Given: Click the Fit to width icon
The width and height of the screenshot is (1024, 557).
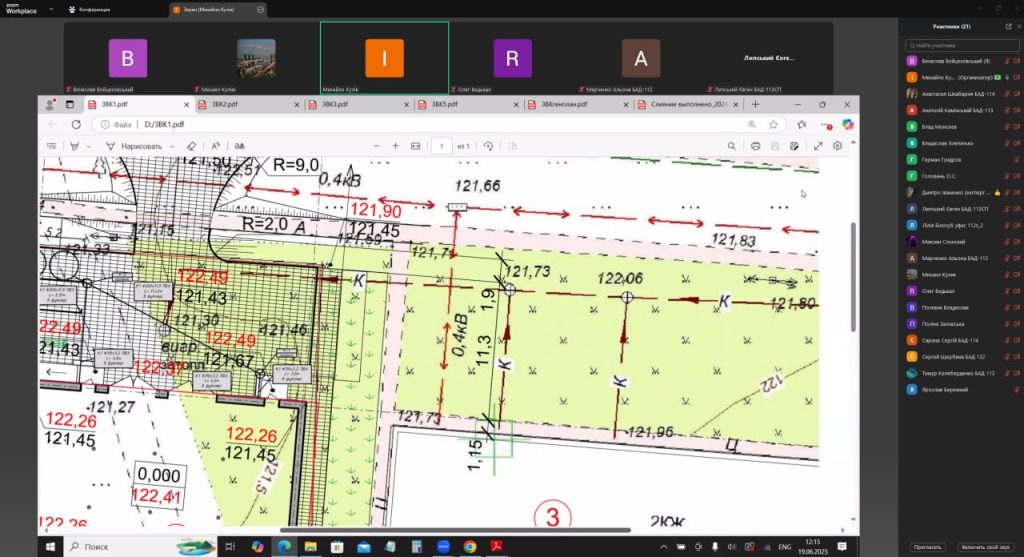Looking at the screenshot, I should [416, 146].
